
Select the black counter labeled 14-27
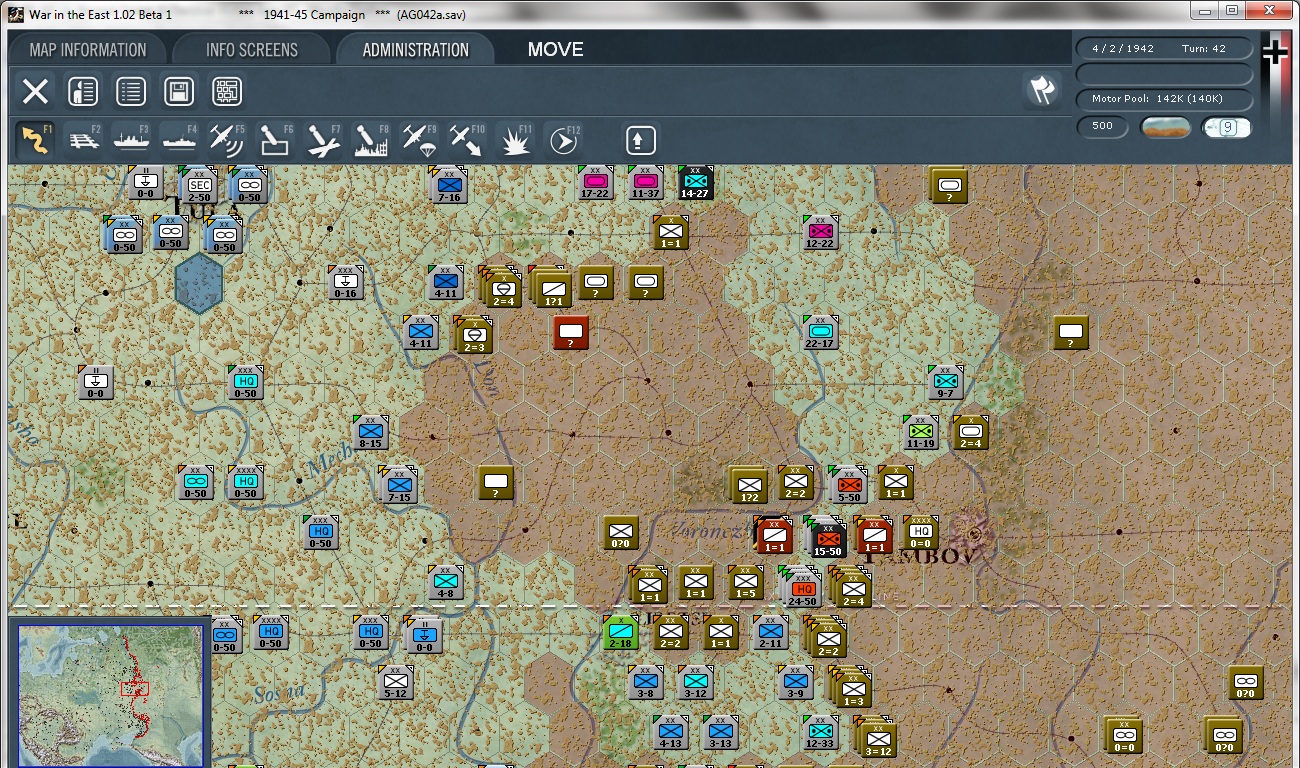coord(695,182)
